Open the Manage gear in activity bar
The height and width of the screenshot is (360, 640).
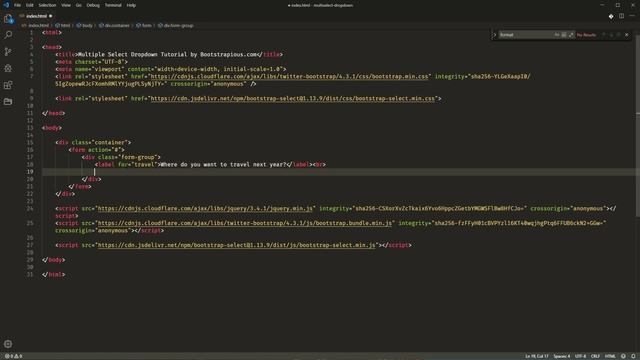point(8,344)
